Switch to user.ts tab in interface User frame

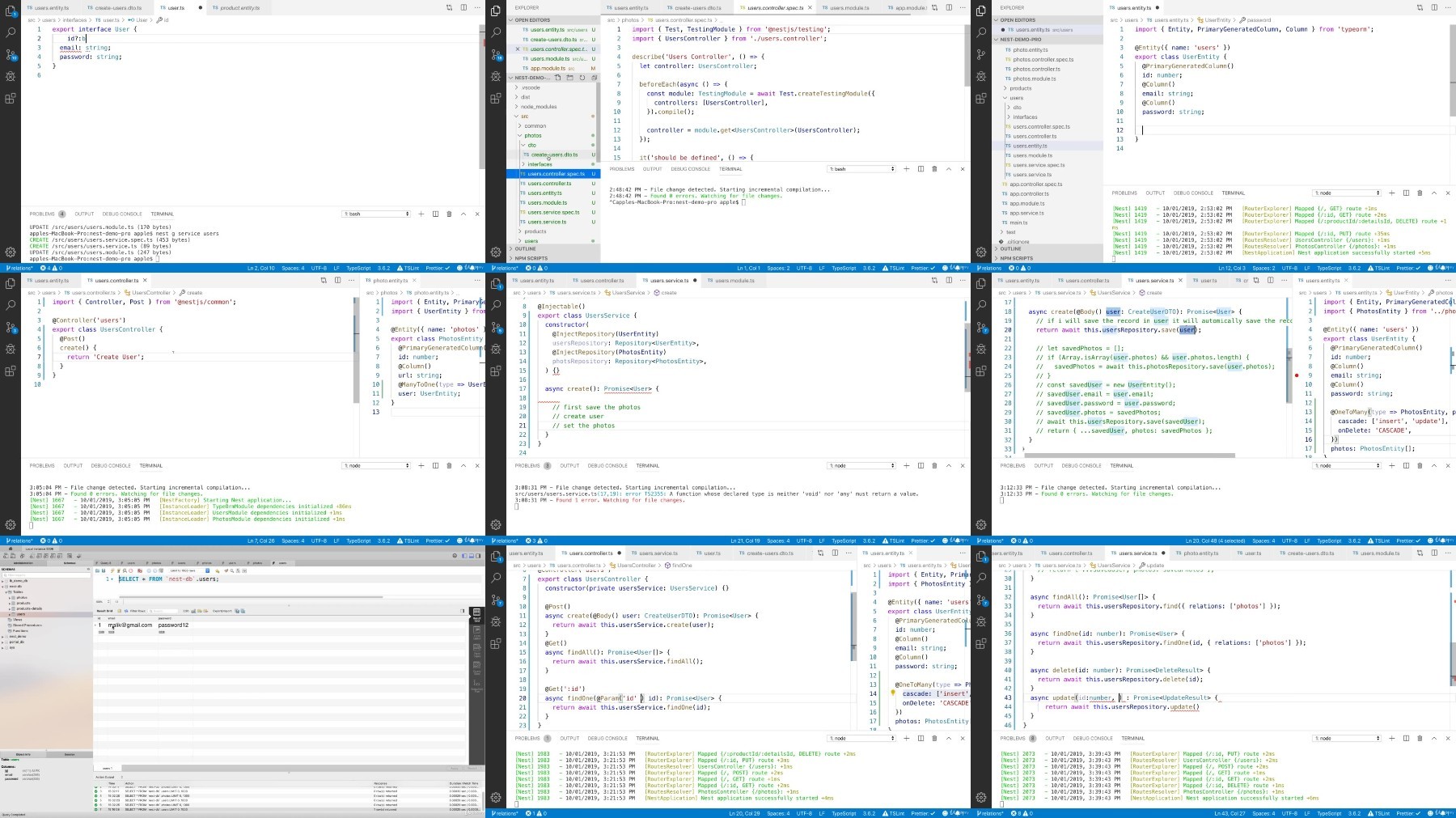(176, 8)
